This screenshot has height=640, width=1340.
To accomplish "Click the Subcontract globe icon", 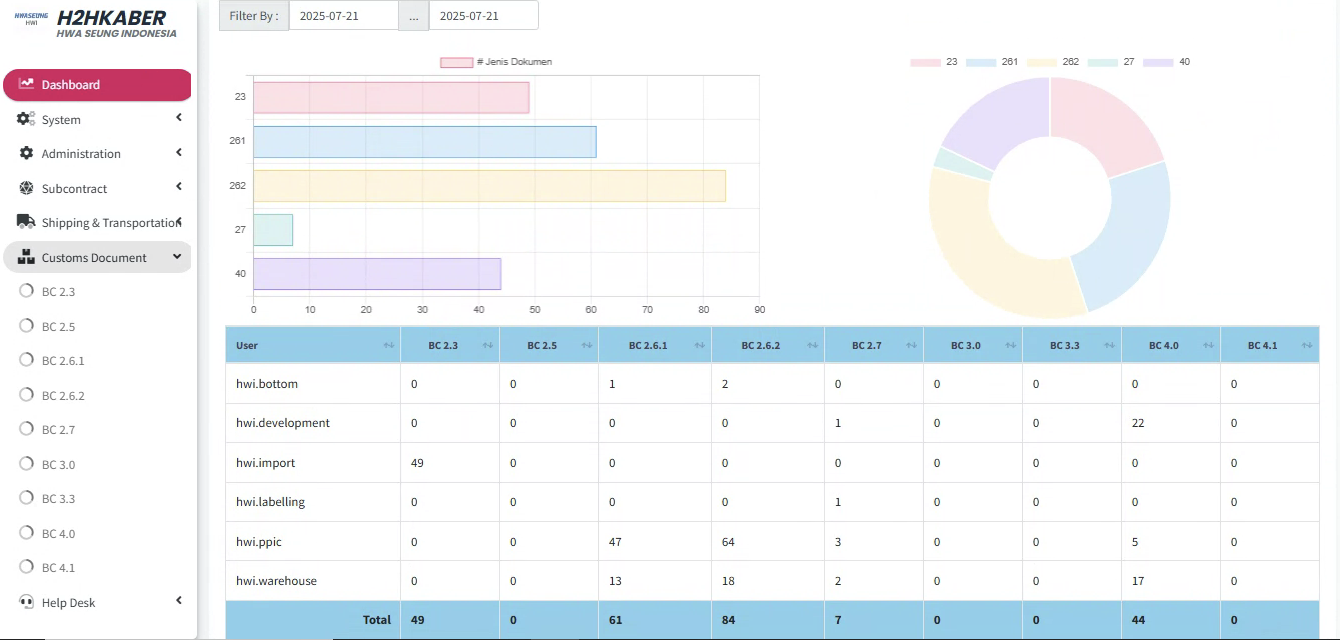I will click(26, 188).
